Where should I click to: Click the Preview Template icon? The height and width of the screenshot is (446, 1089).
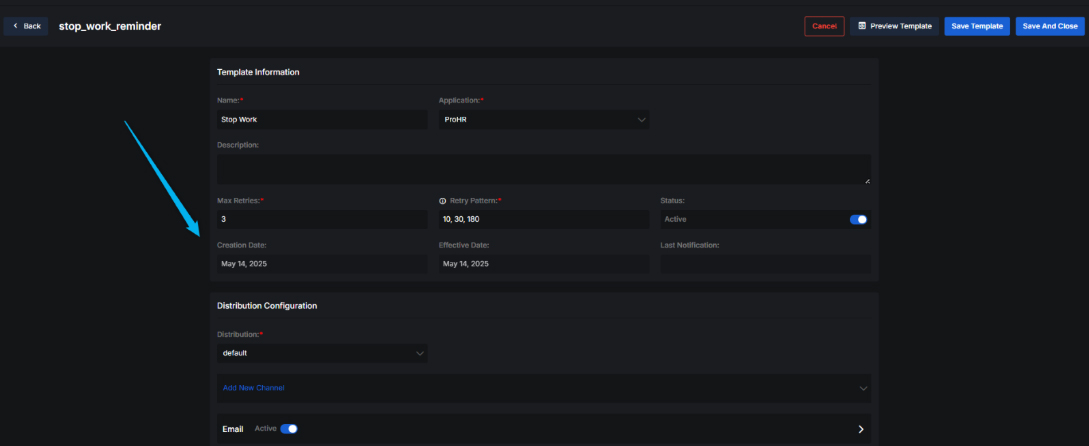(863, 26)
